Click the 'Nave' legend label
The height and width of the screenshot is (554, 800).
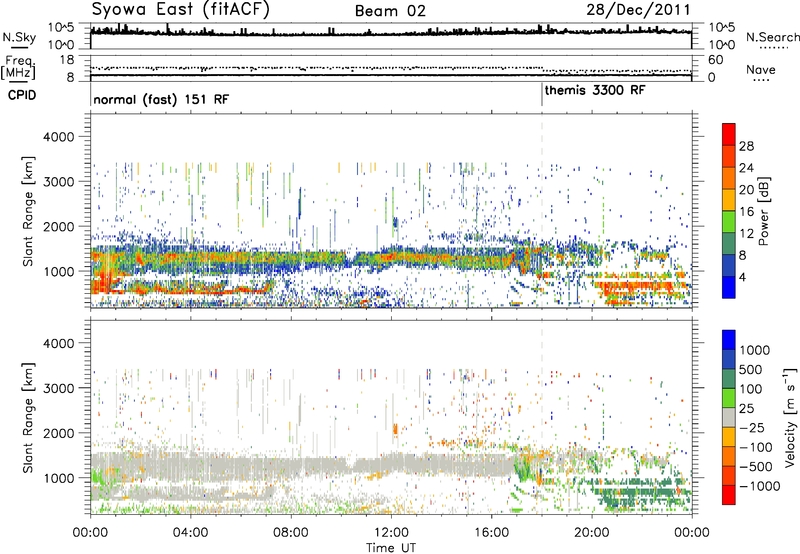pos(761,70)
